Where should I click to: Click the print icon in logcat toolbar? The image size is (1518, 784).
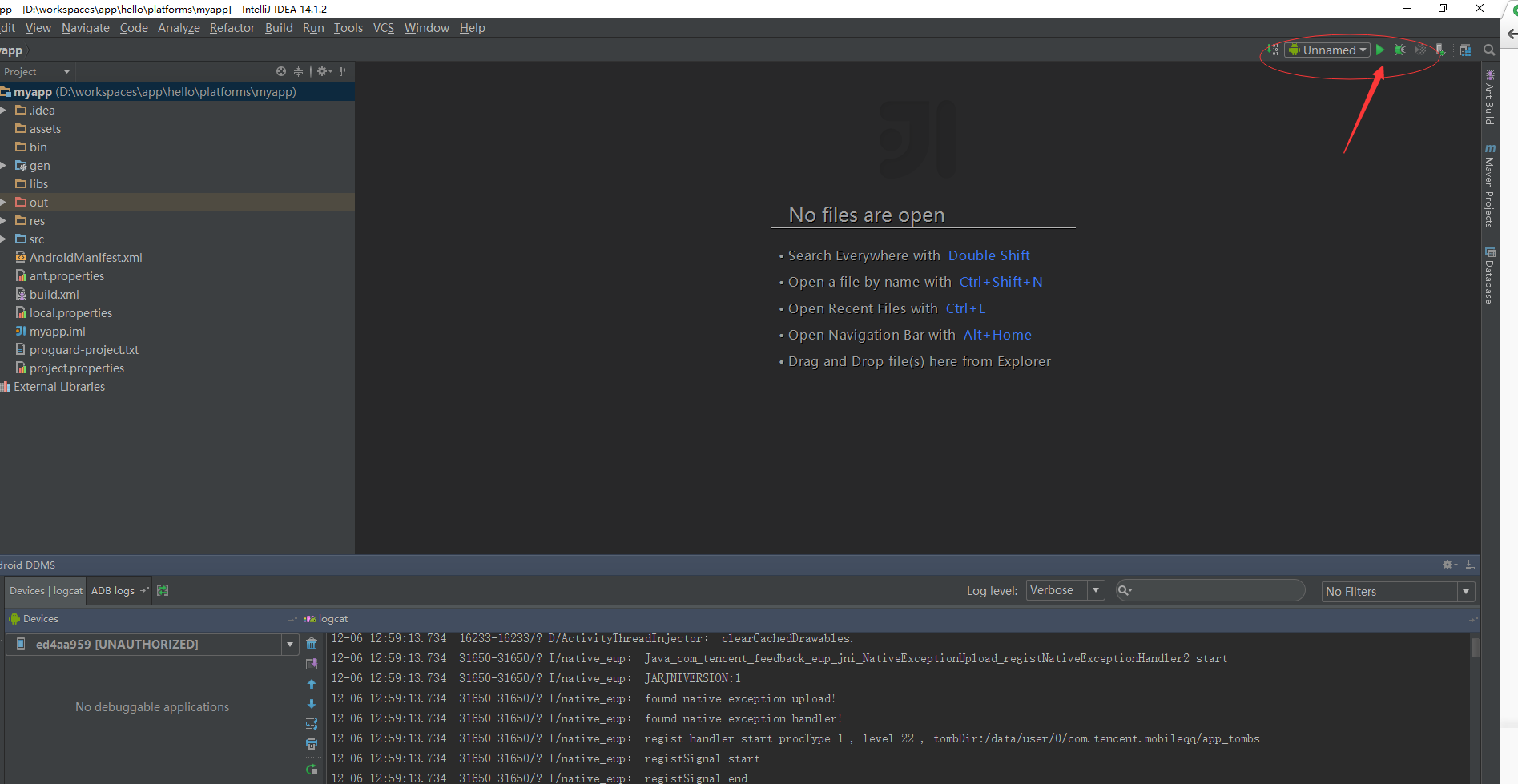click(x=312, y=744)
